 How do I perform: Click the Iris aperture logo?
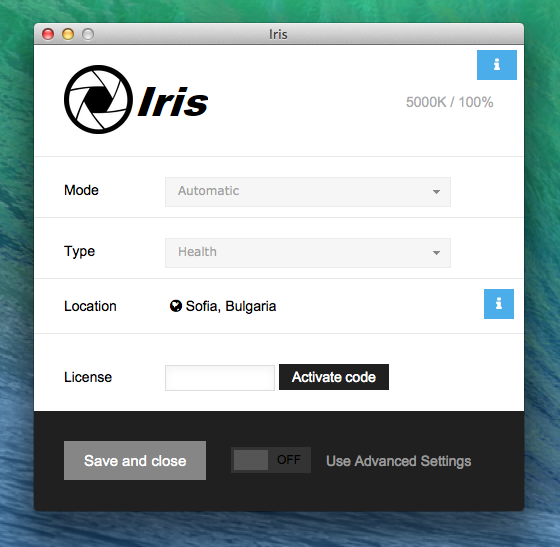pyautogui.click(x=98, y=100)
